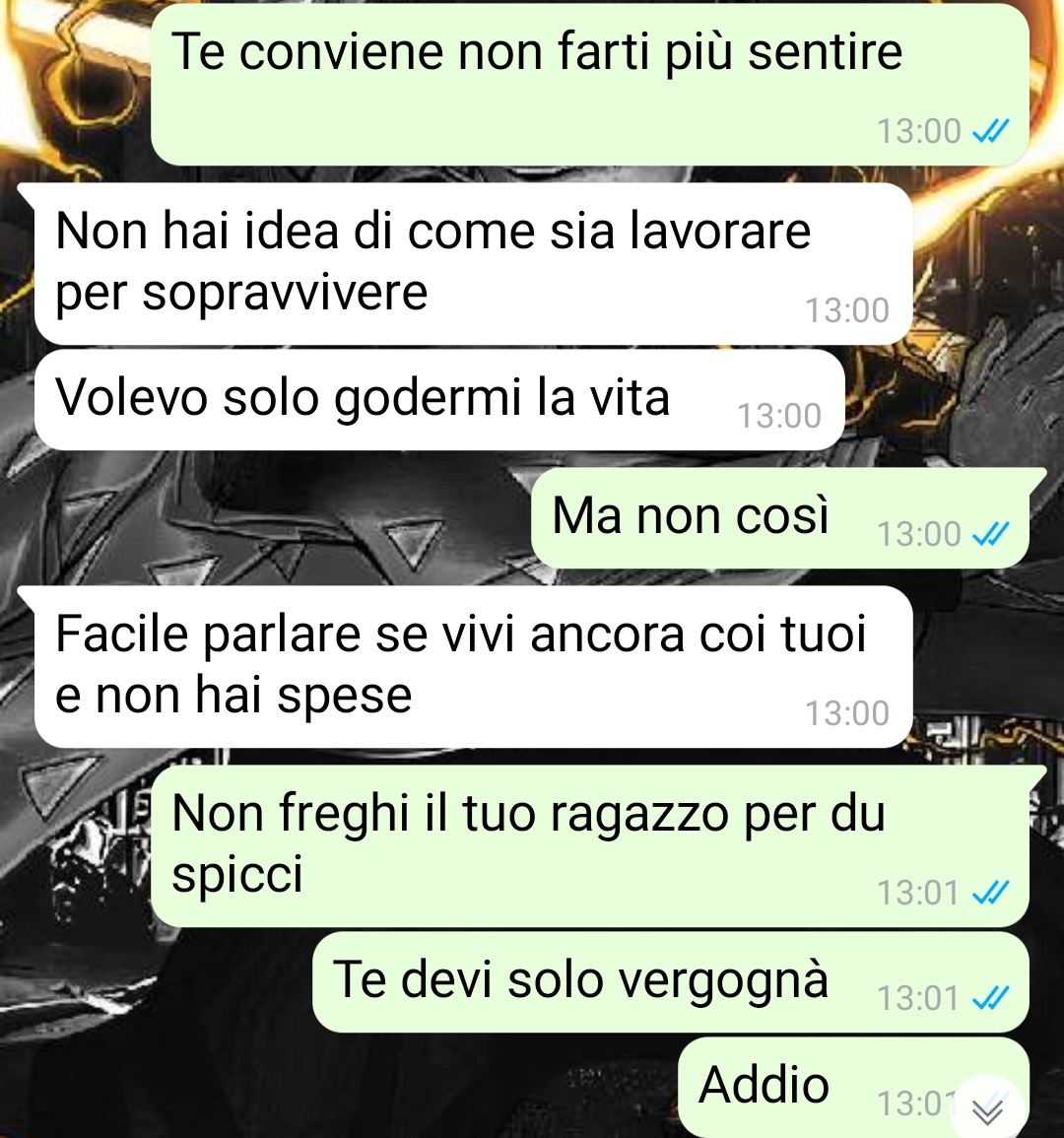The image size is (1064, 1138).
Task: Tap blue double ticks on 'Ma non così'
Action: tap(990, 534)
